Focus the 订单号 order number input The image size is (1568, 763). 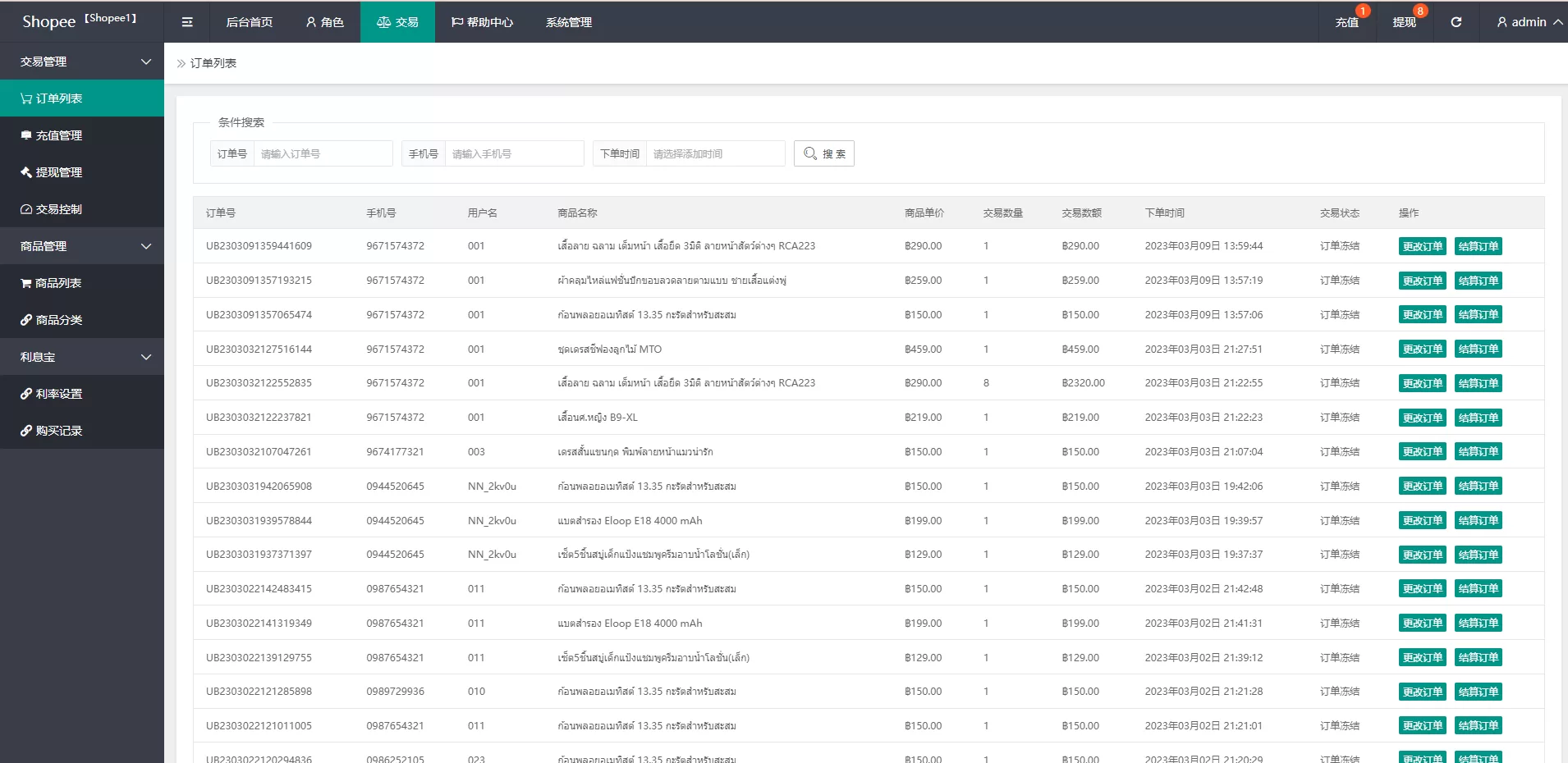(323, 153)
